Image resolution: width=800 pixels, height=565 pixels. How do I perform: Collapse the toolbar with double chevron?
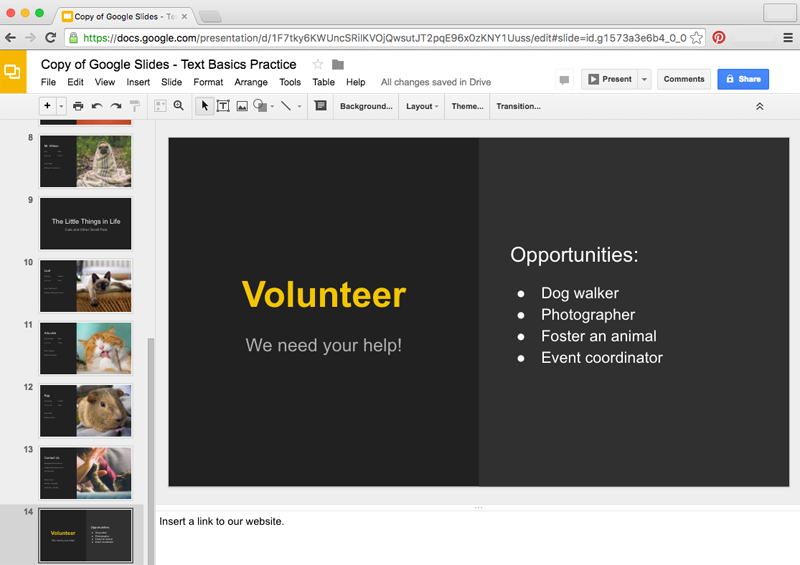pyautogui.click(x=760, y=107)
